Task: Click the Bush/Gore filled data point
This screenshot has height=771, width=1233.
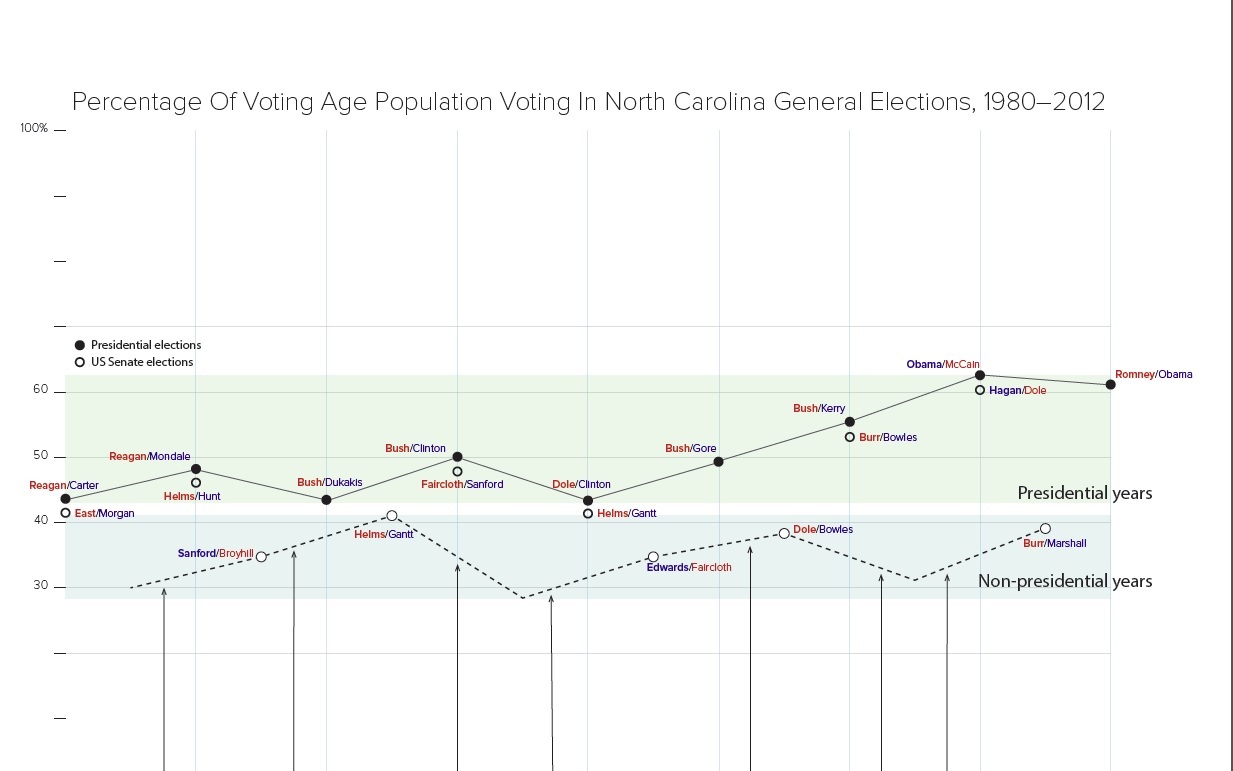Action: click(719, 461)
